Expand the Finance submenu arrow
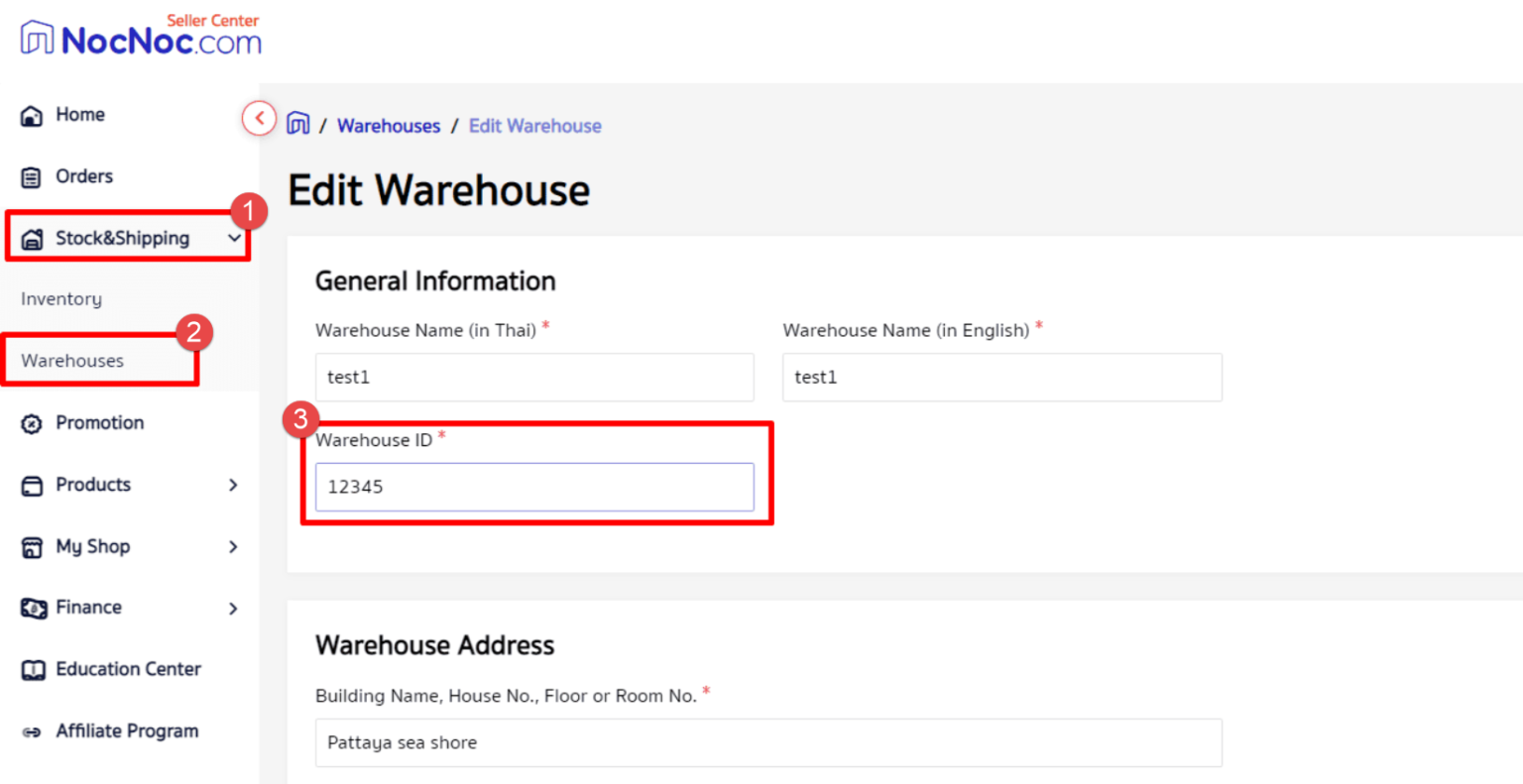The height and width of the screenshot is (784, 1523). click(233, 608)
